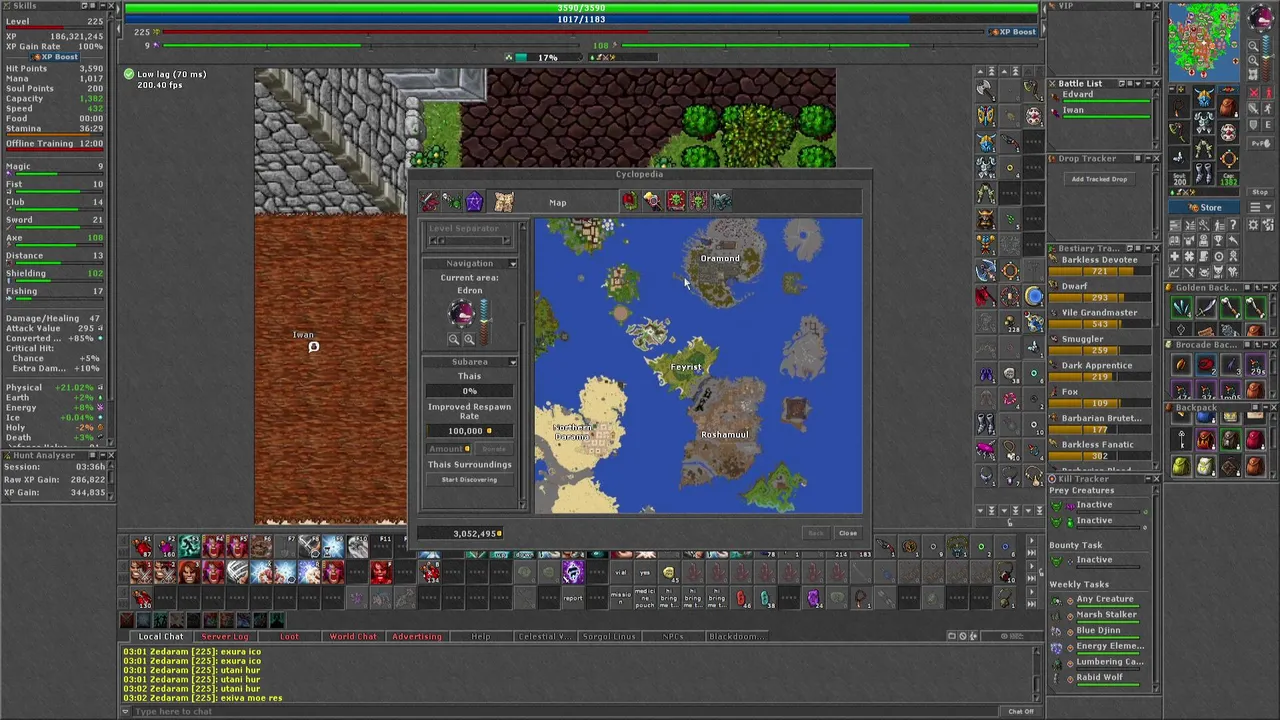Open the Advertising chat tab
Screen dimensions: 1280x720
pyautogui.click(x=417, y=637)
